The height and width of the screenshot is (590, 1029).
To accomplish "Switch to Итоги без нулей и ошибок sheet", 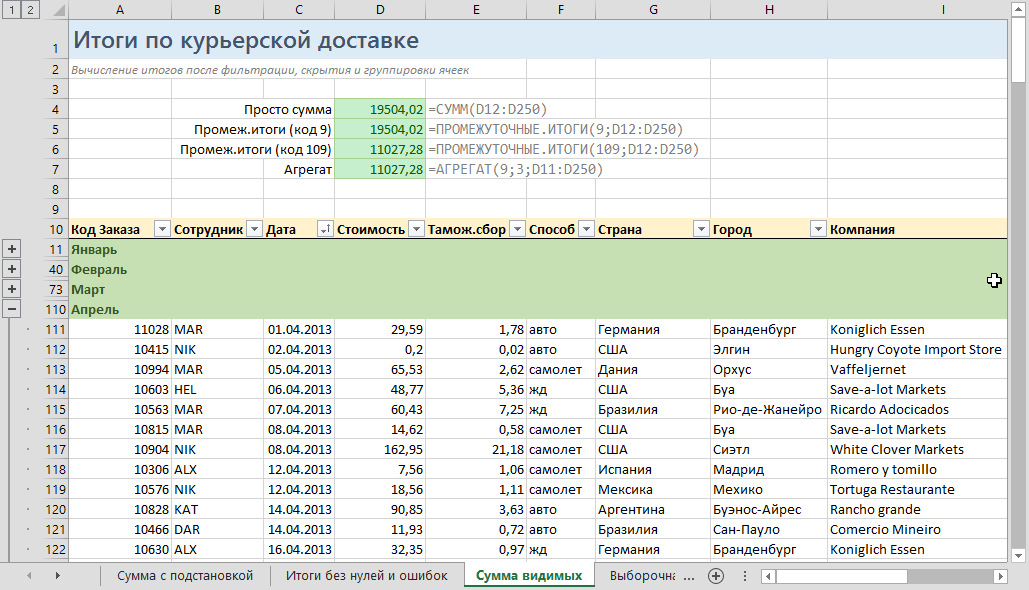I will [x=367, y=576].
